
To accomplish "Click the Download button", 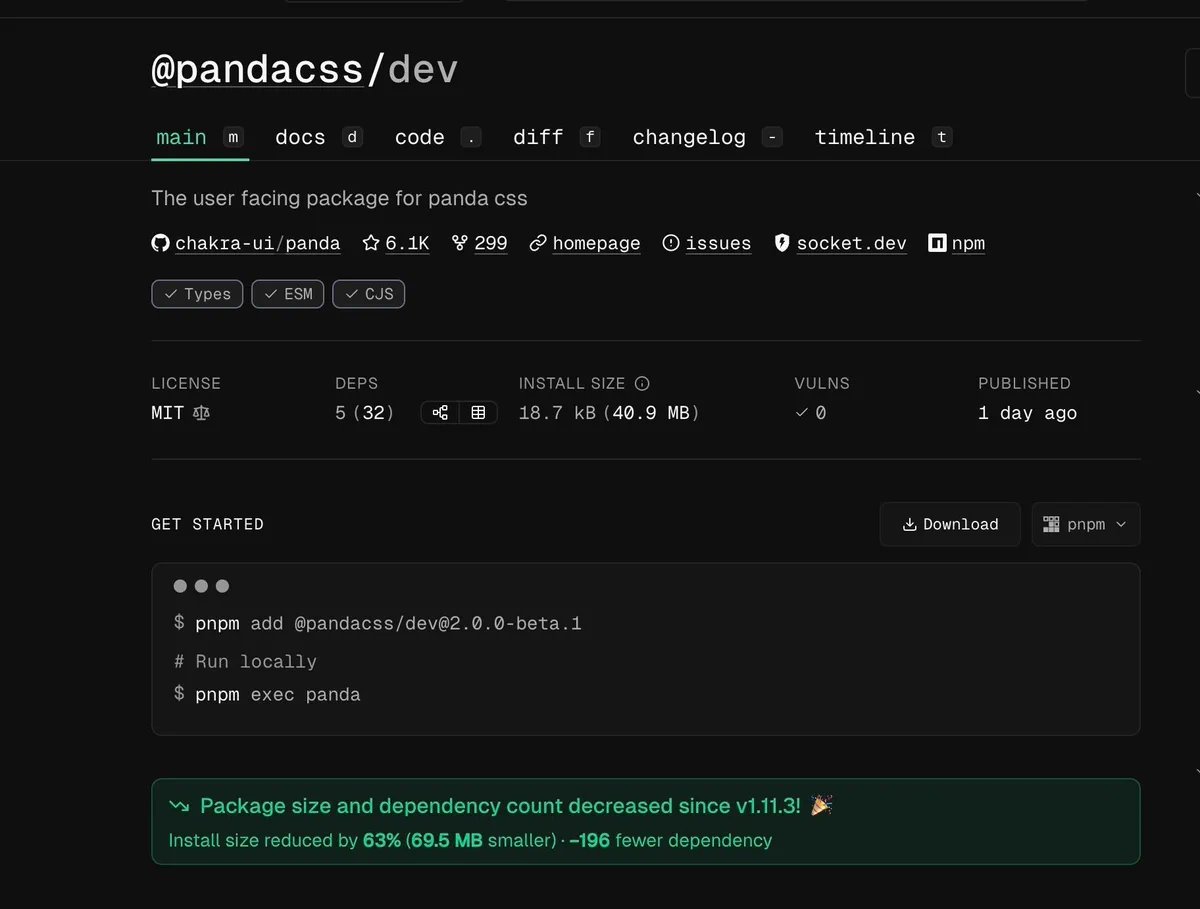I will coord(950,524).
